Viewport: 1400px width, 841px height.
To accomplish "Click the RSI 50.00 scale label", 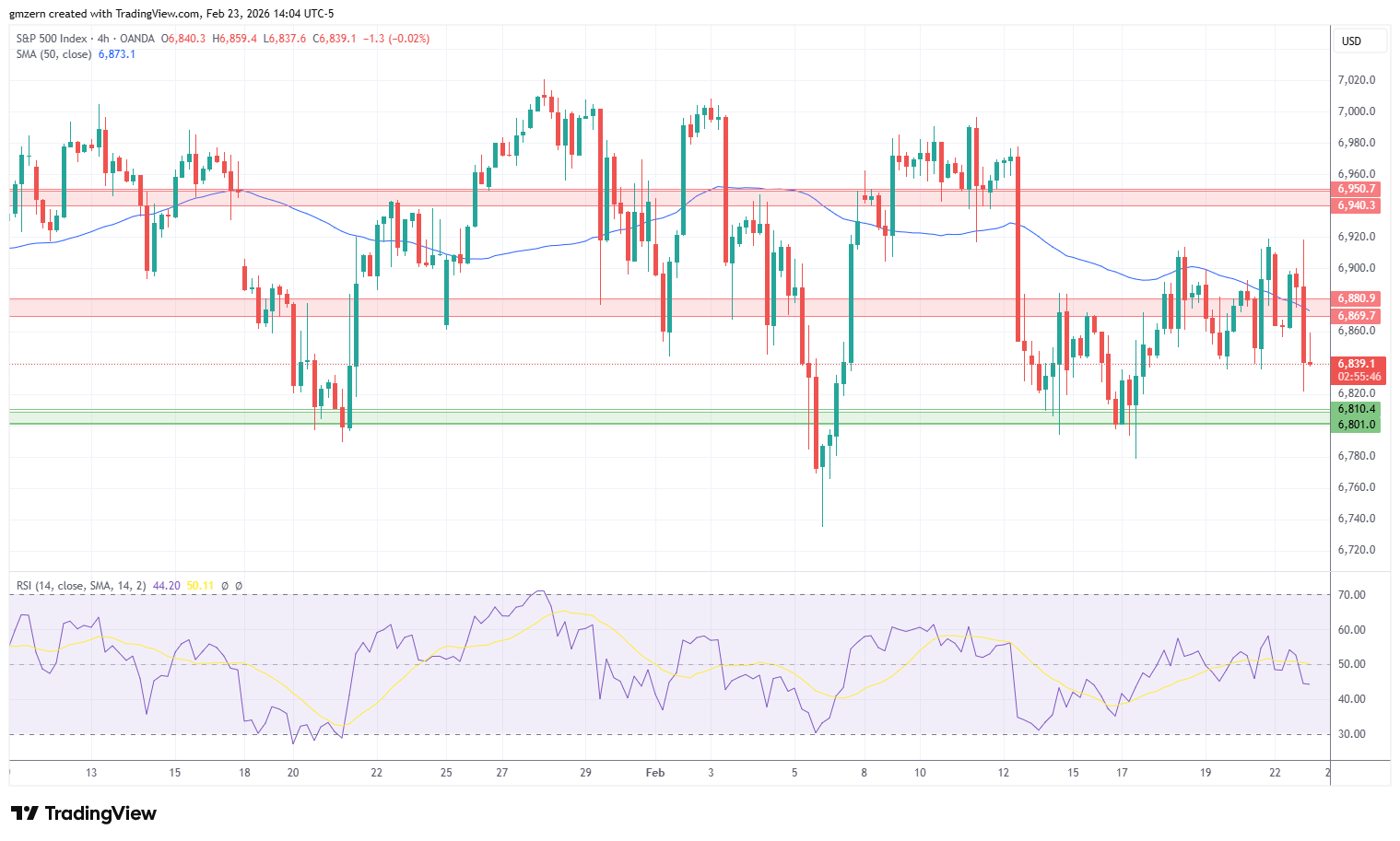I will point(1352,664).
